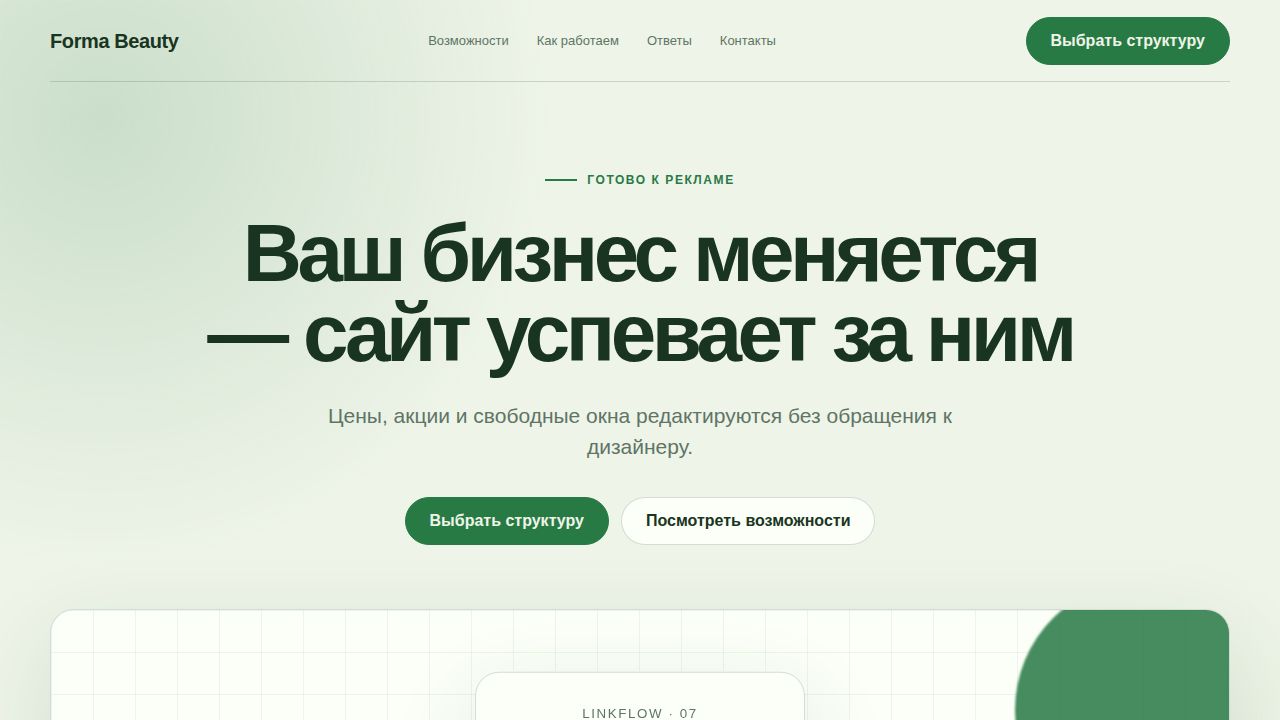Click Посмотреть возможности button
Screen dimensions: 1280x720
(748, 521)
